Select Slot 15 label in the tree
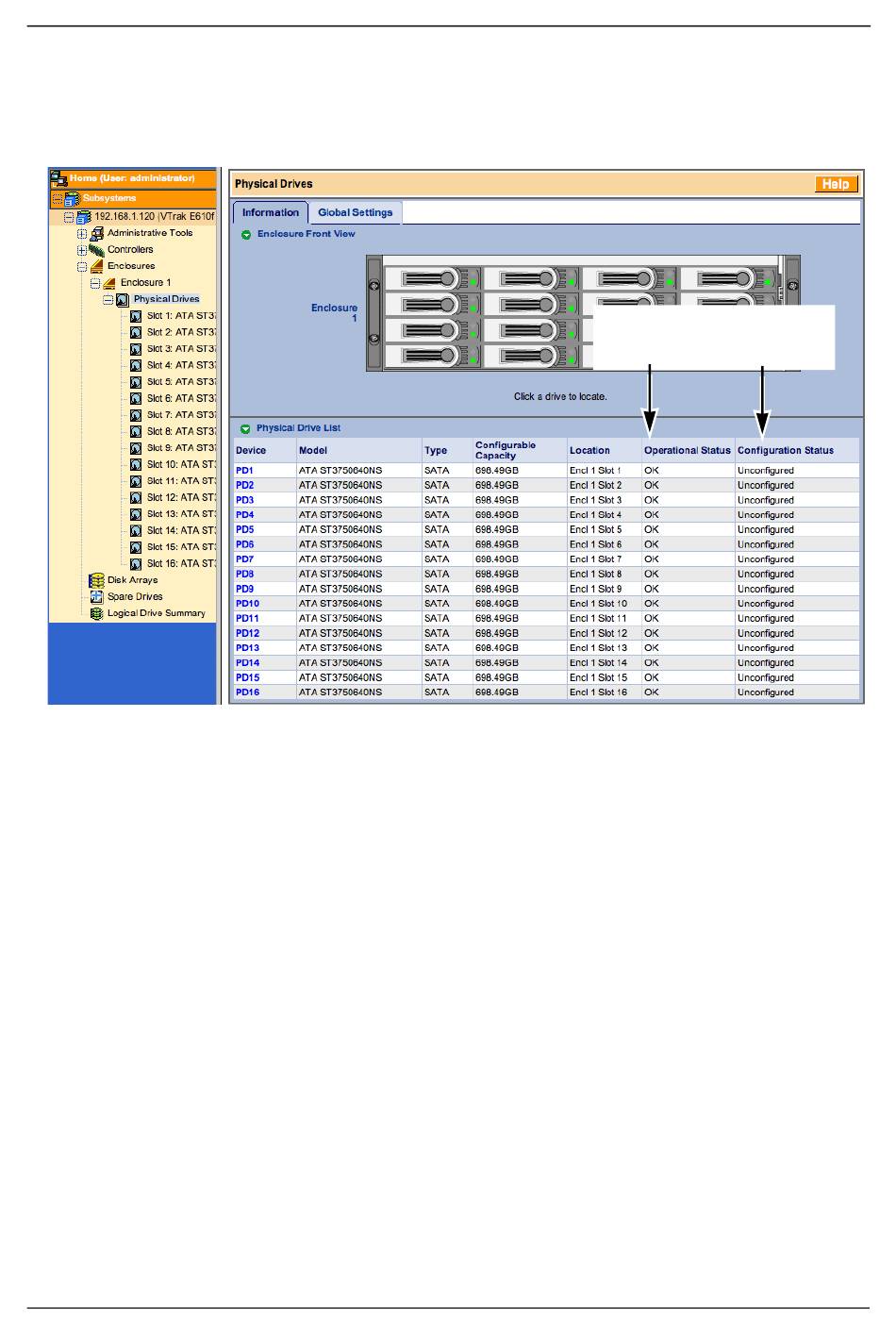 click(181, 547)
